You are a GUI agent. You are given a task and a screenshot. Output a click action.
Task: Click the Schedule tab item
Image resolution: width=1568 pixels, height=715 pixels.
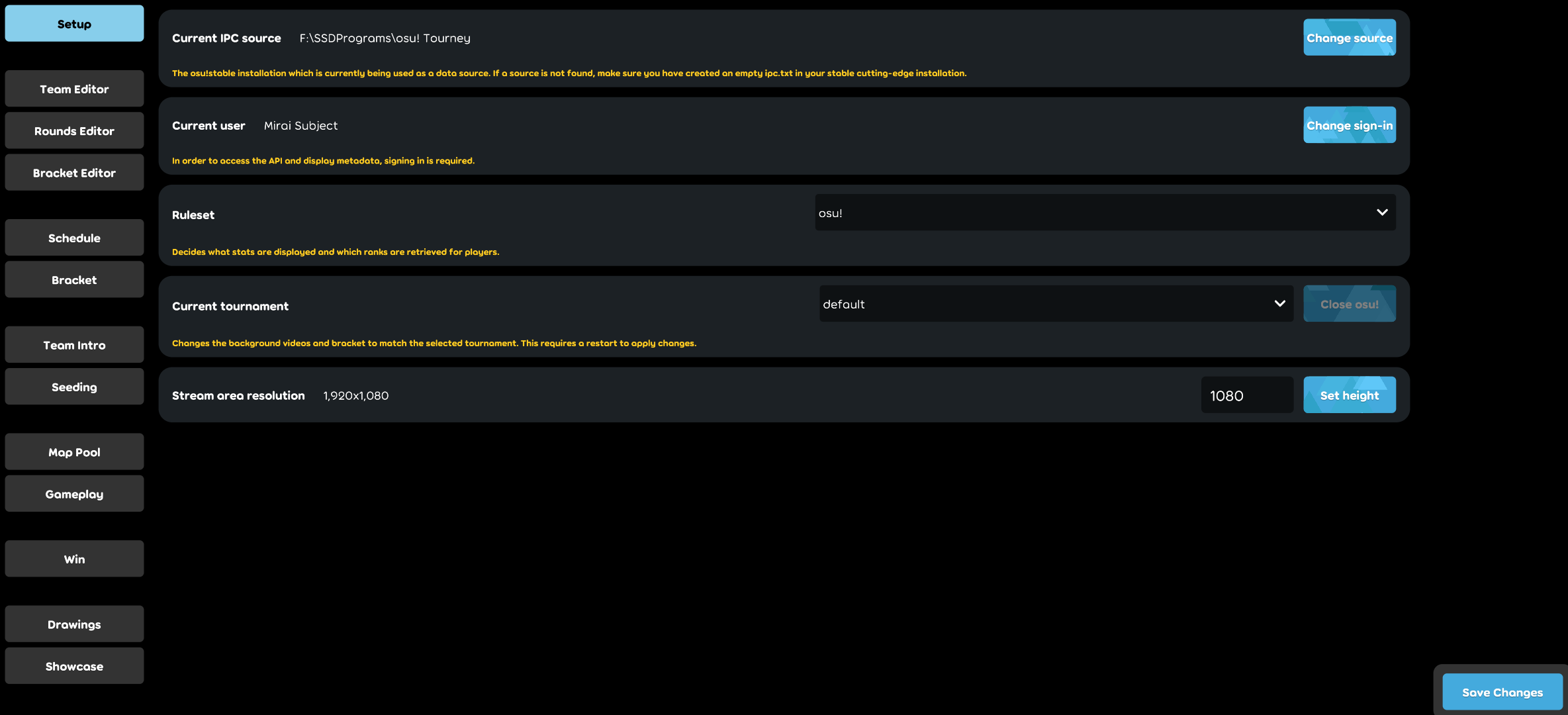[74, 237]
